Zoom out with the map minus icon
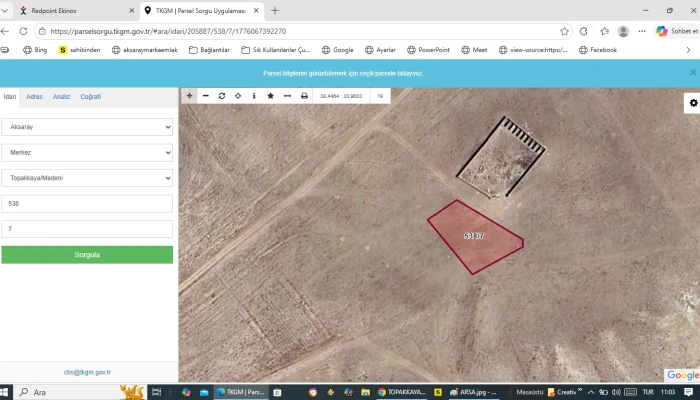700x400 pixels. (206, 96)
